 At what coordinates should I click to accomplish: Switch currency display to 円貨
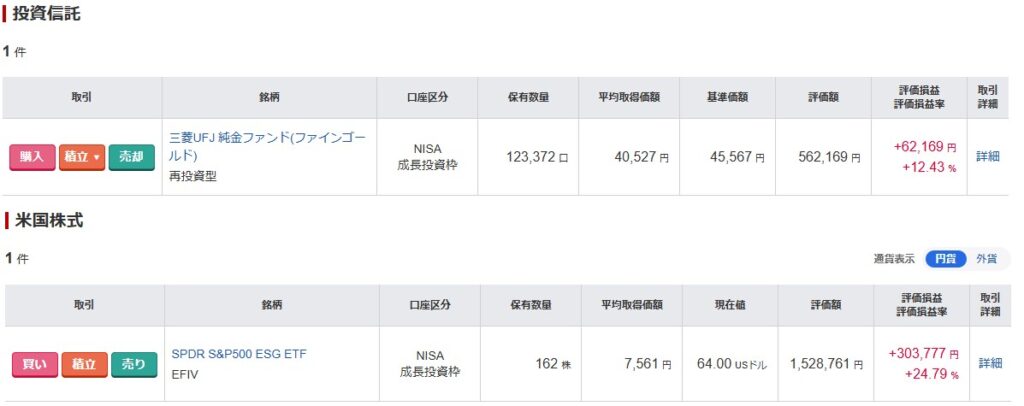point(945,259)
